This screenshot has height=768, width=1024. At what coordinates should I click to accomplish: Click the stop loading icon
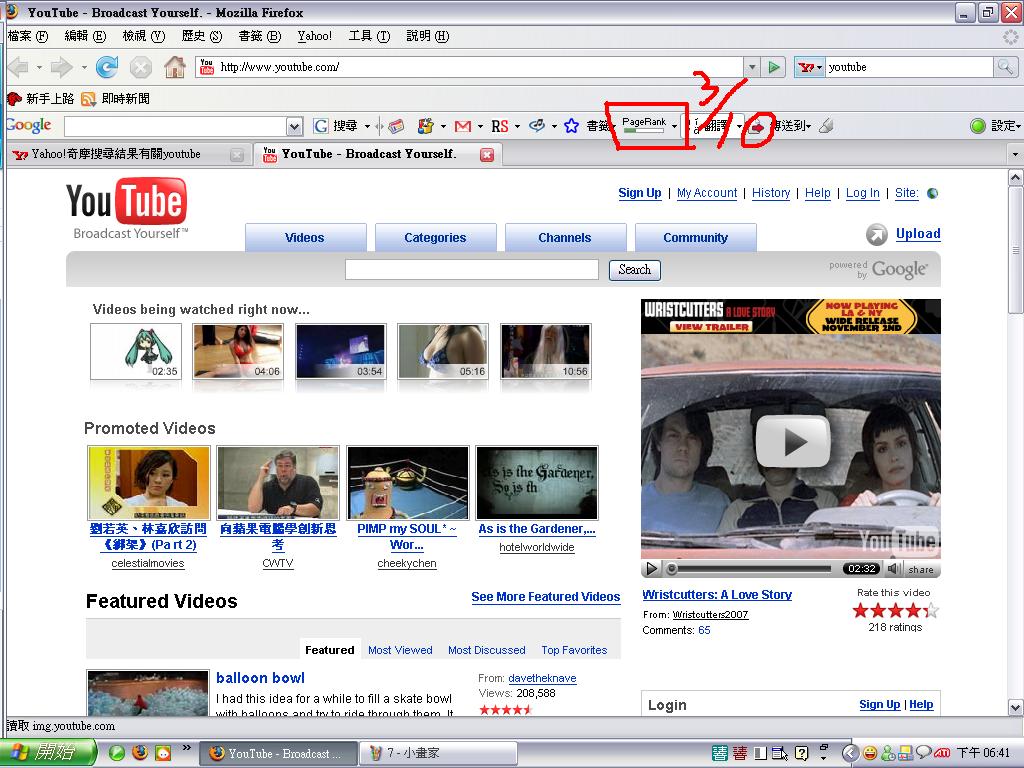[140, 67]
